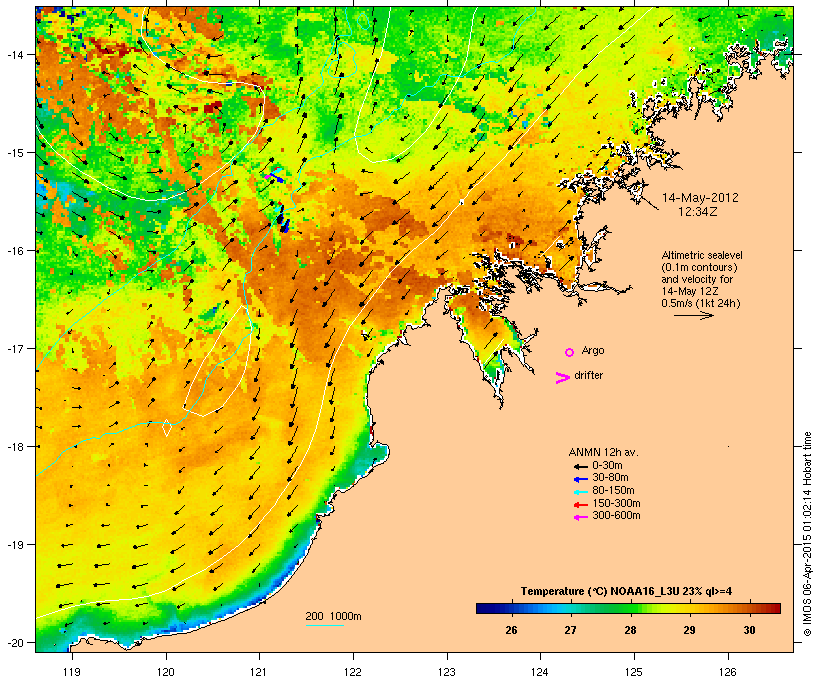This screenshot has width=820, height=680.
Task: Click the green 28 degree colorbar region
Action: [x=630, y=608]
